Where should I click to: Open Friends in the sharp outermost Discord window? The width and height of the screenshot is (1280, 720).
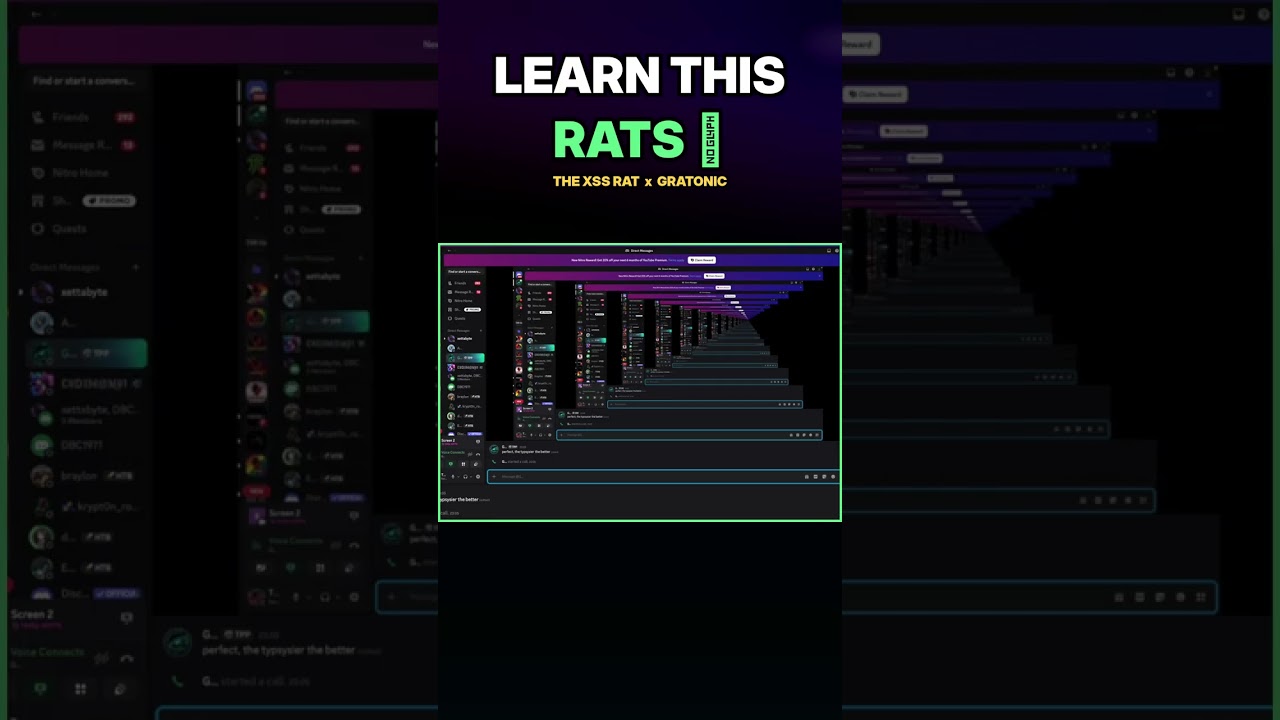tap(463, 283)
